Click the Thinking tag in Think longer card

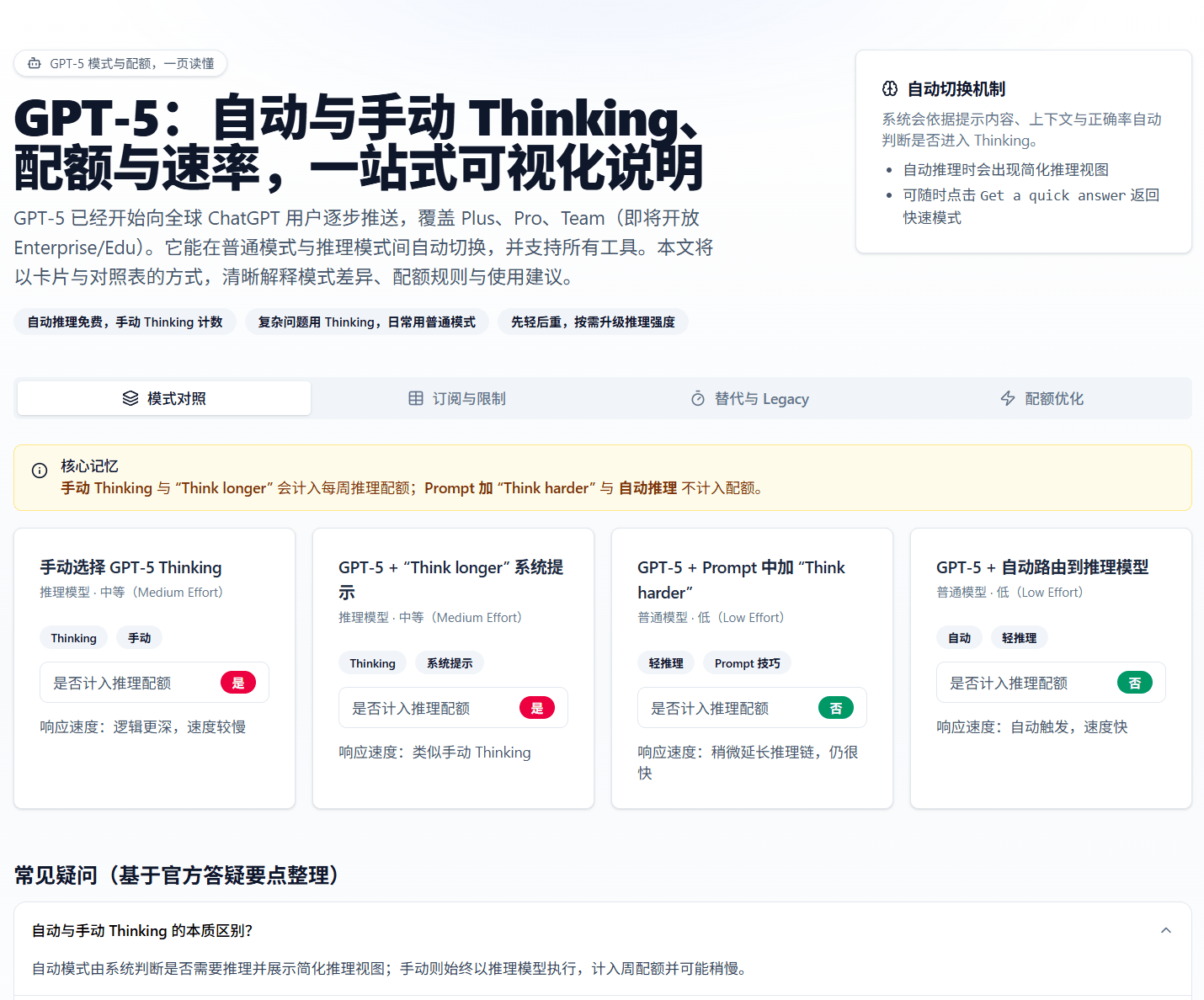(373, 662)
